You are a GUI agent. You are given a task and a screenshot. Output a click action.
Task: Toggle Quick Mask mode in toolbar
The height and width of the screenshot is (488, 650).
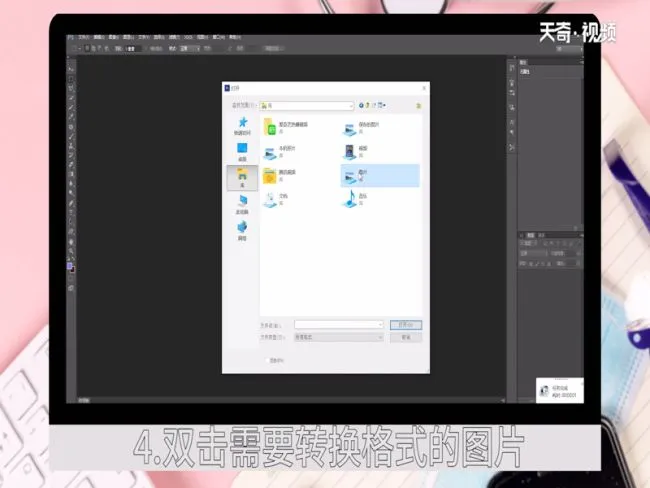click(x=71, y=279)
